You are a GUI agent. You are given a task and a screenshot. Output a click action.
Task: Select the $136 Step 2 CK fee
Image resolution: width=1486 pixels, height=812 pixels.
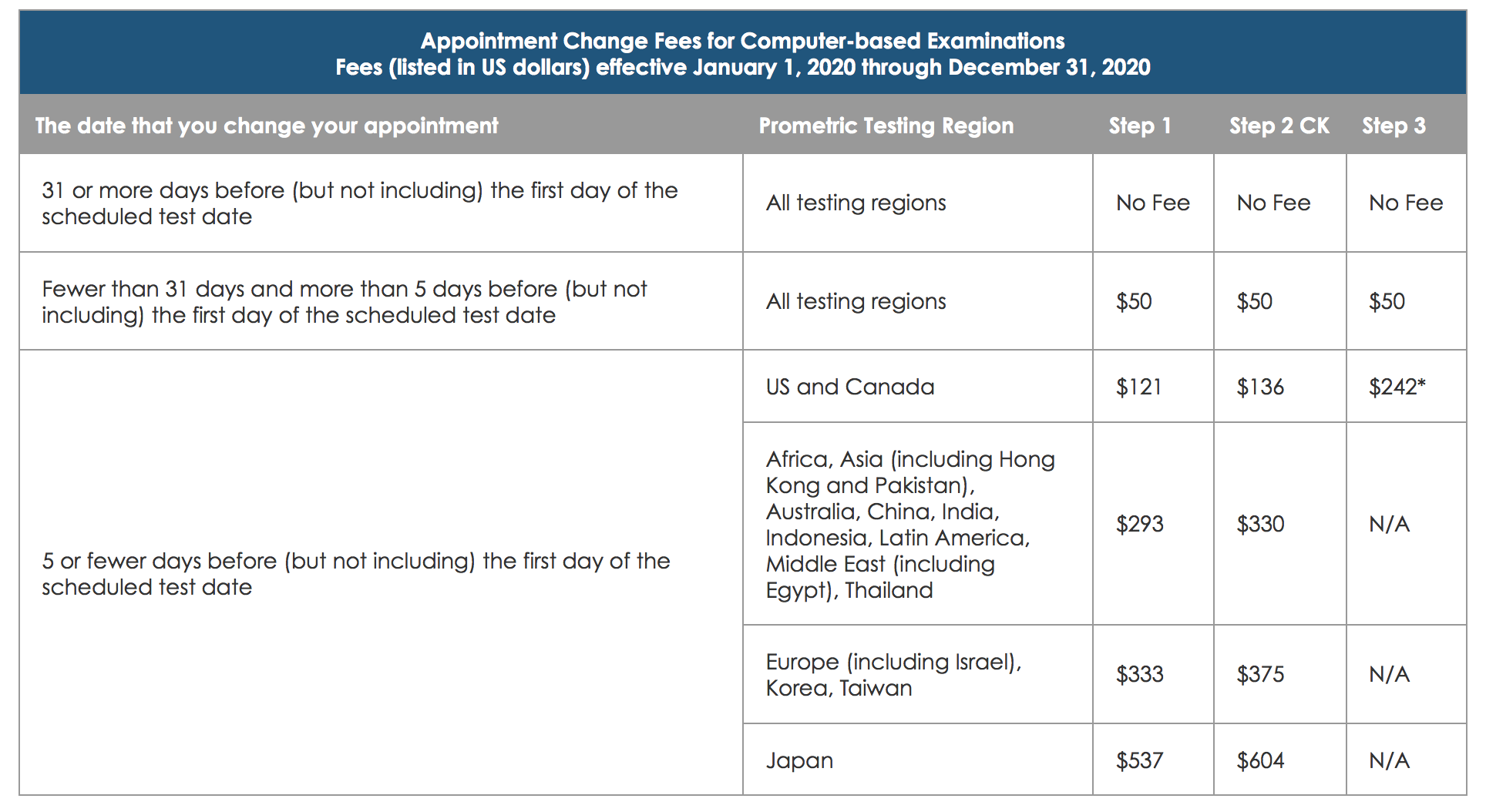click(1260, 387)
